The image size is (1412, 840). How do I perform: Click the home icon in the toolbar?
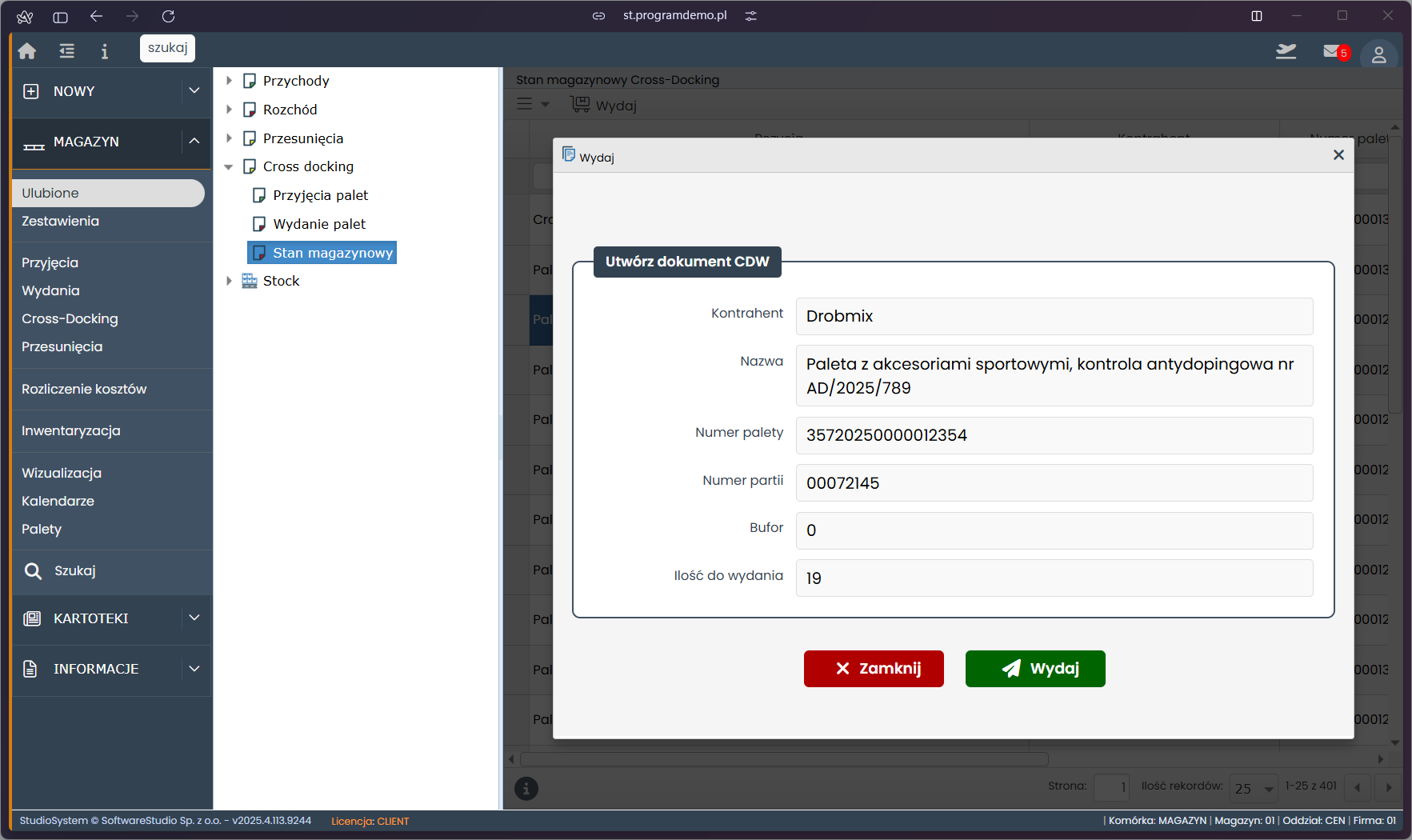(x=27, y=51)
